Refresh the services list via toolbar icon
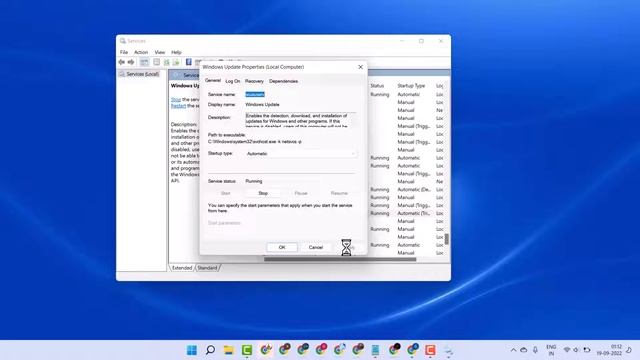The width and height of the screenshot is (640, 360). 167,62
